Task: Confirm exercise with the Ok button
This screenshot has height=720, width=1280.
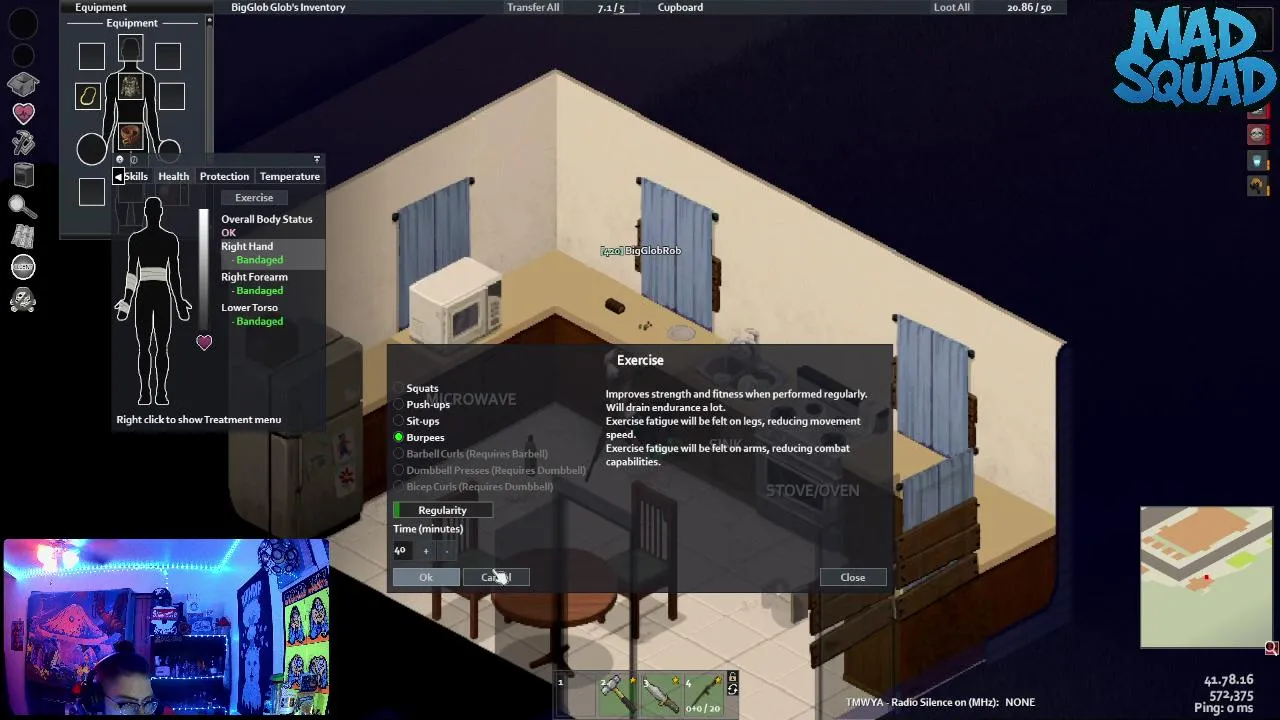Action: coord(426,577)
